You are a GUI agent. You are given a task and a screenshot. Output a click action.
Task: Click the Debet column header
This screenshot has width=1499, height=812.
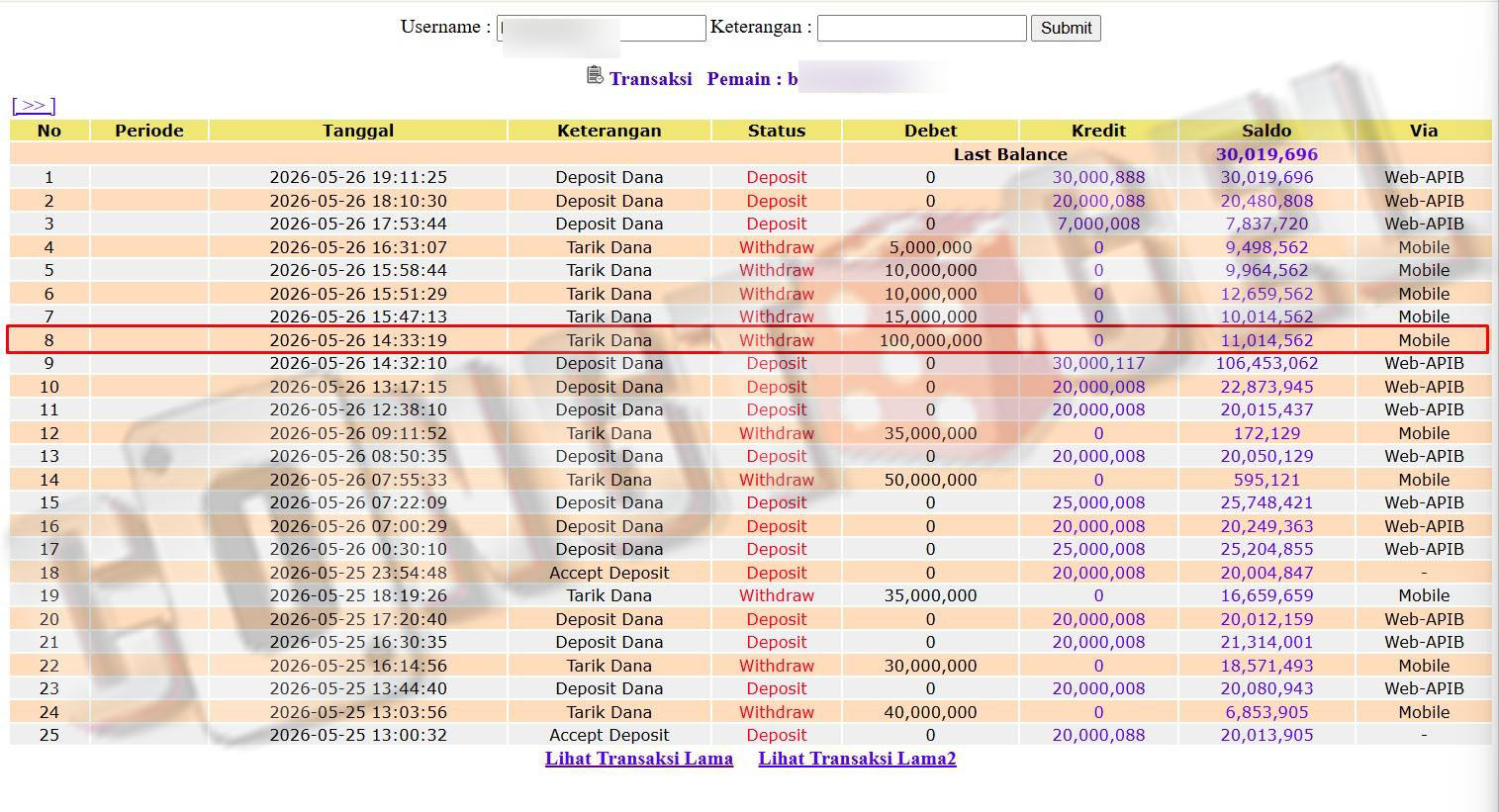930,131
